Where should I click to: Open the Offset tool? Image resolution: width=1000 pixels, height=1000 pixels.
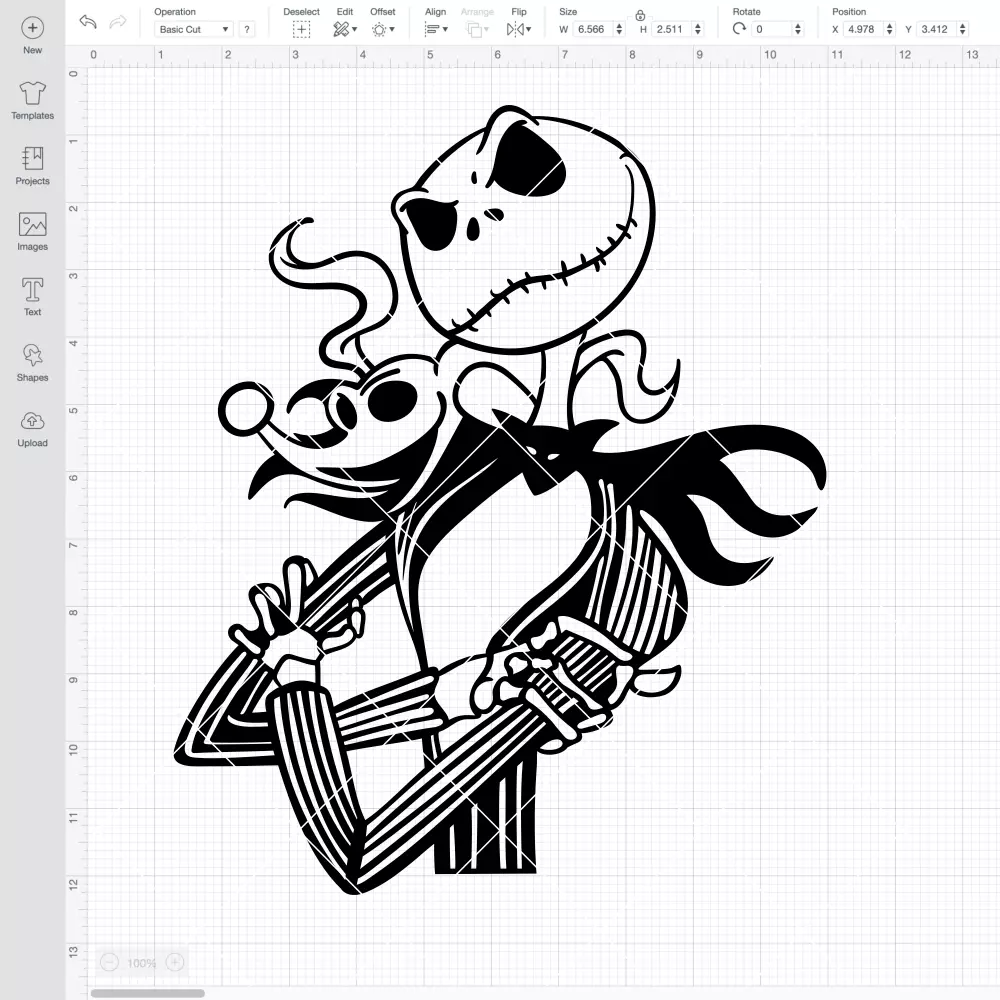[x=383, y=29]
